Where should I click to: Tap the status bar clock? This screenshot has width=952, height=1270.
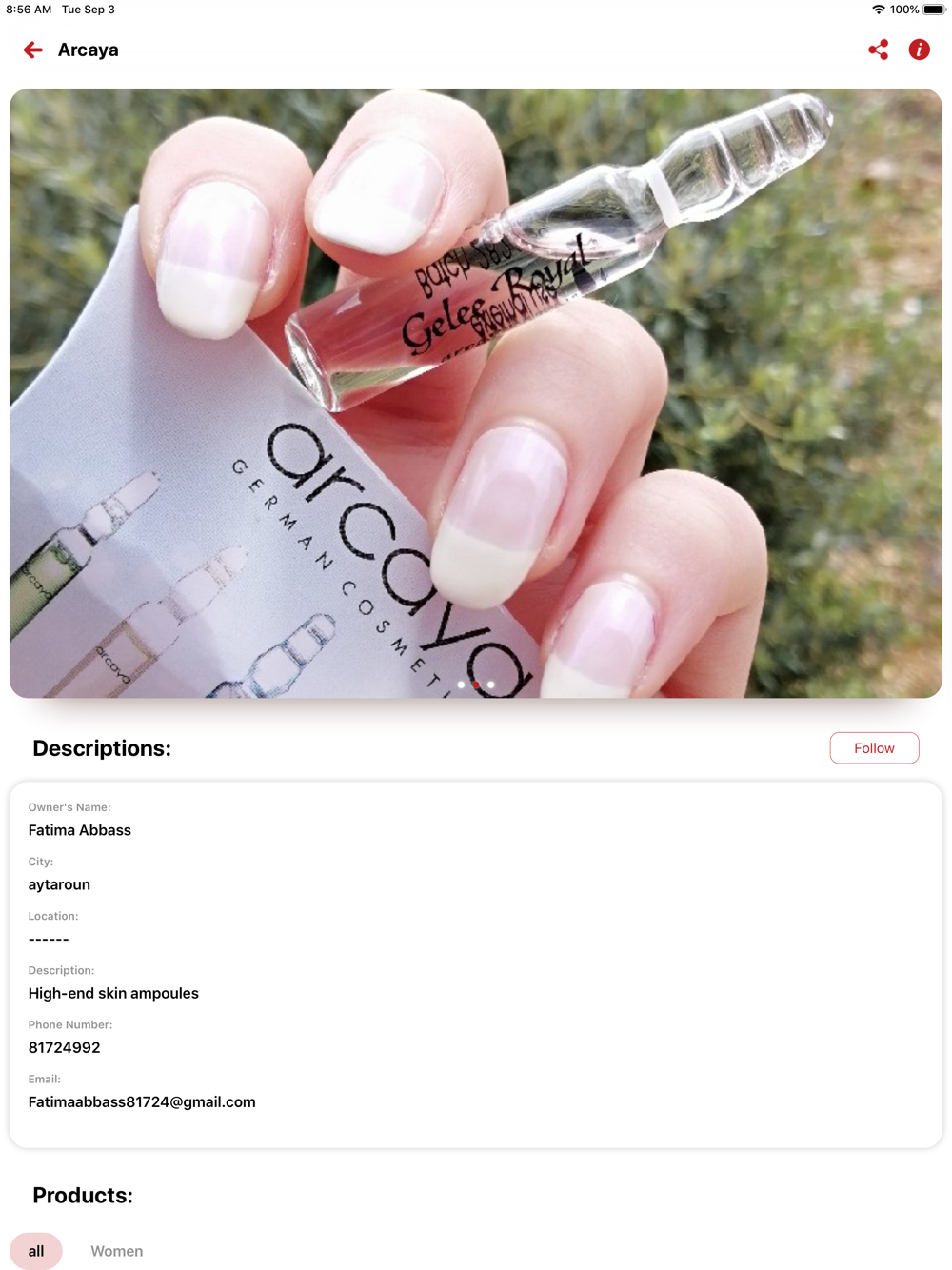coord(29,10)
